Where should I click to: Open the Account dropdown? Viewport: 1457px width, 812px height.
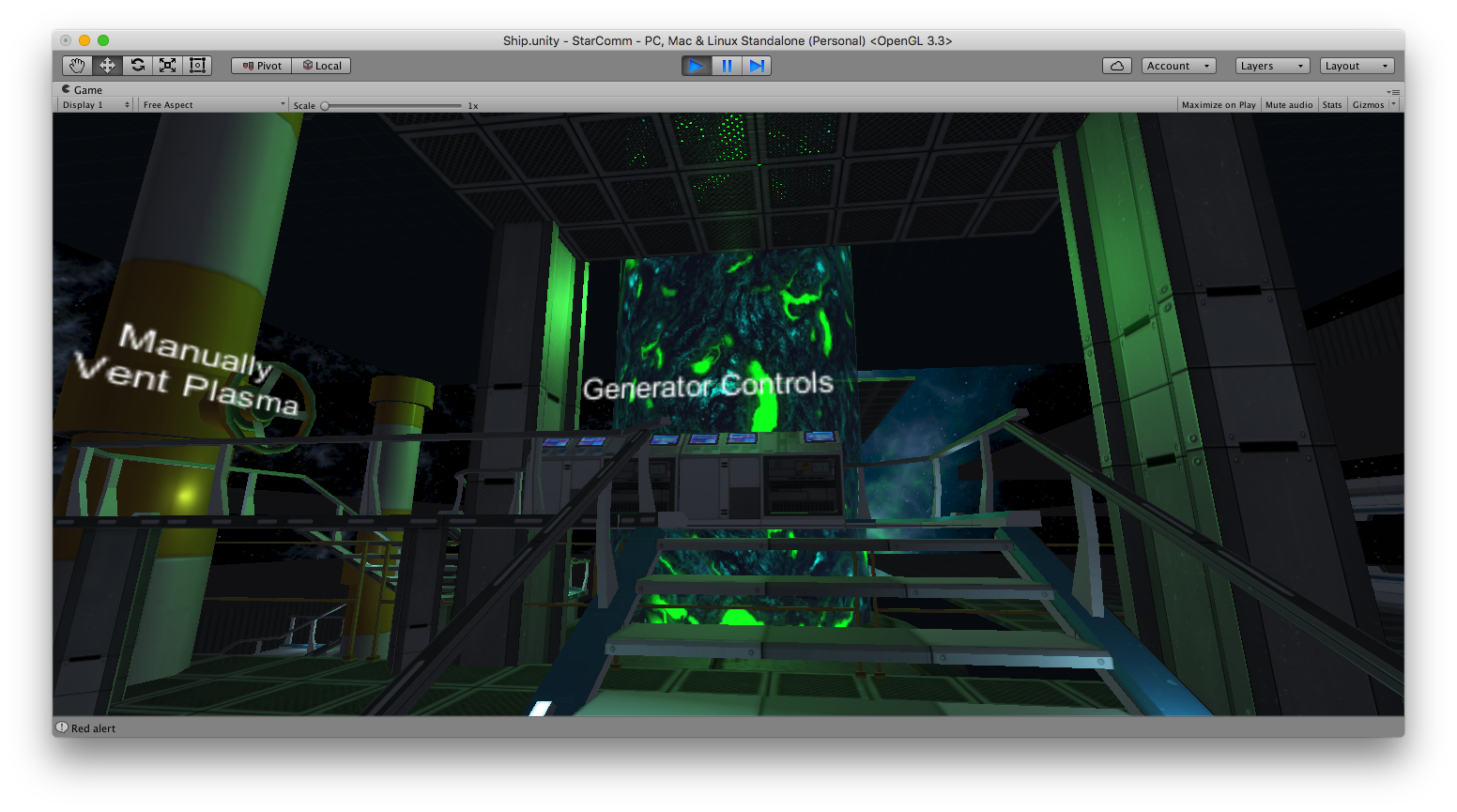[1178, 66]
